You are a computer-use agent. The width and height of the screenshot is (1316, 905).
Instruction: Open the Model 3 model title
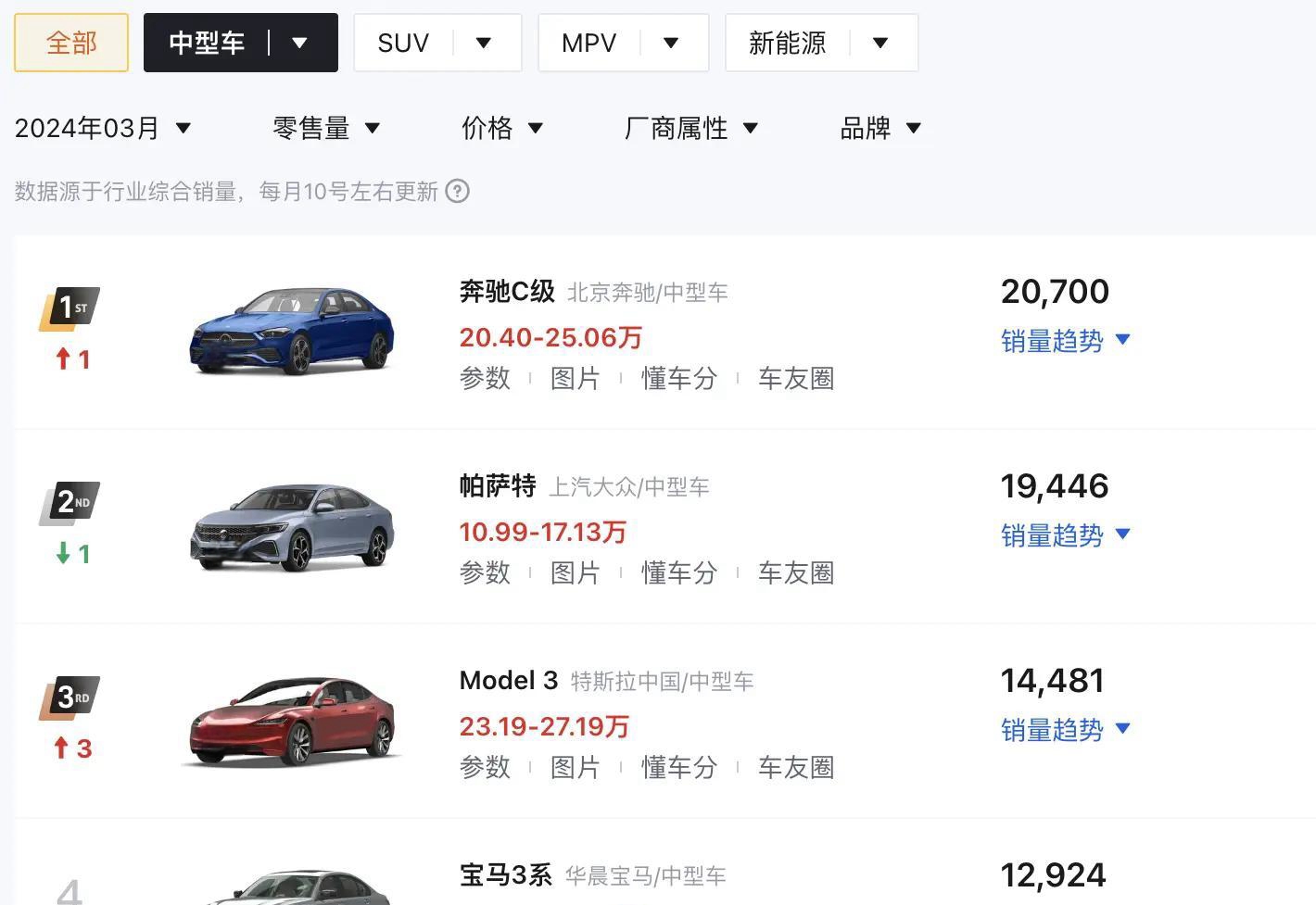click(x=509, y=680)
